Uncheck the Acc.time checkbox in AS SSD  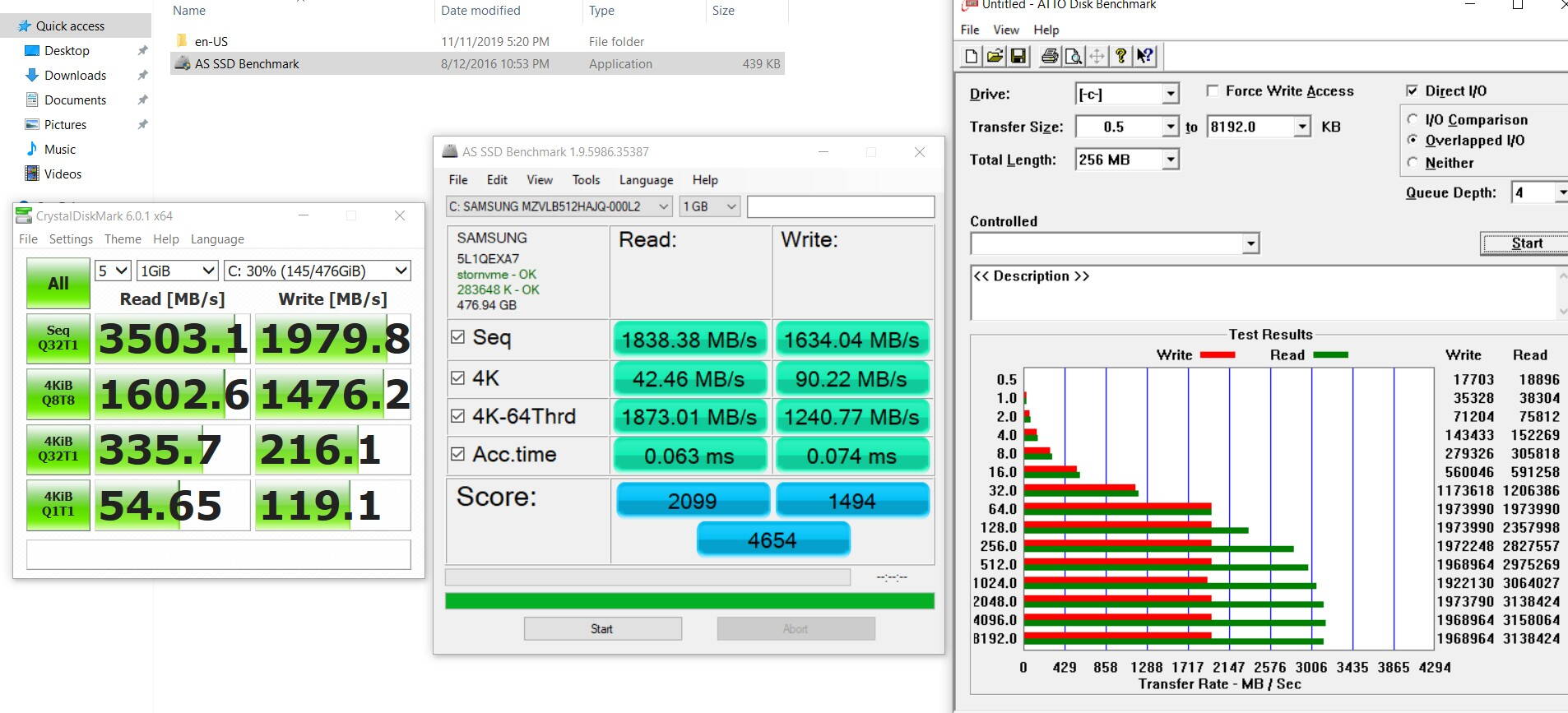pos(458,454)
